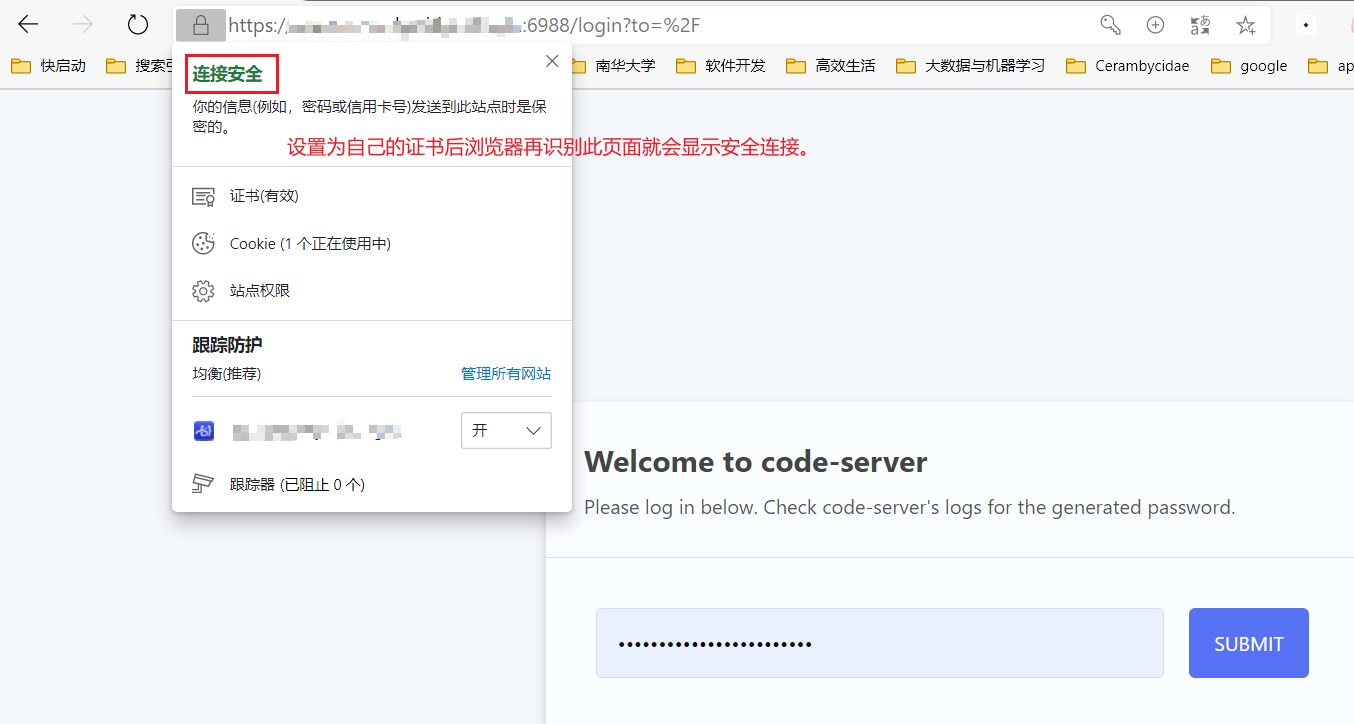This screenshot has height=724, width=1354.
Task: Click the 你的信息 privacy description text
Action: [370, 116]
